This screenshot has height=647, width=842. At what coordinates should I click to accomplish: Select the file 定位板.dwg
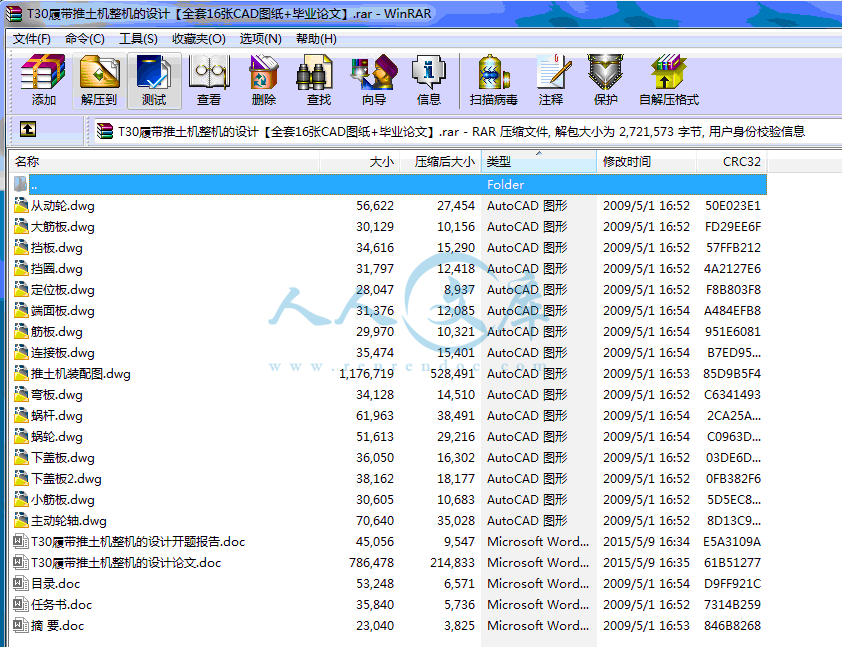62,289
